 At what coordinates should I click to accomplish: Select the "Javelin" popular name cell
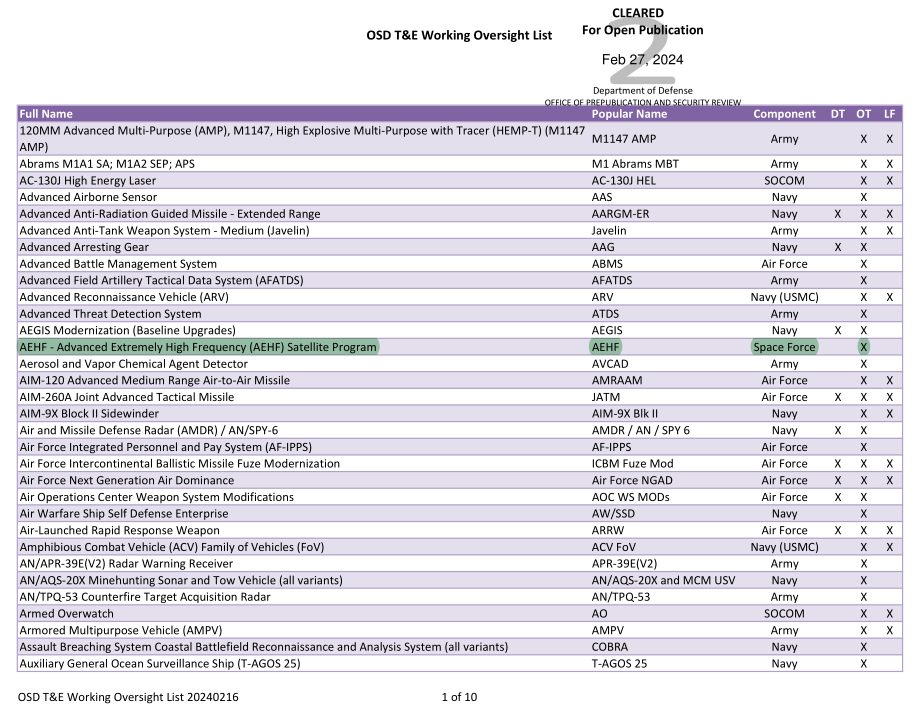[x=609, y=231]
